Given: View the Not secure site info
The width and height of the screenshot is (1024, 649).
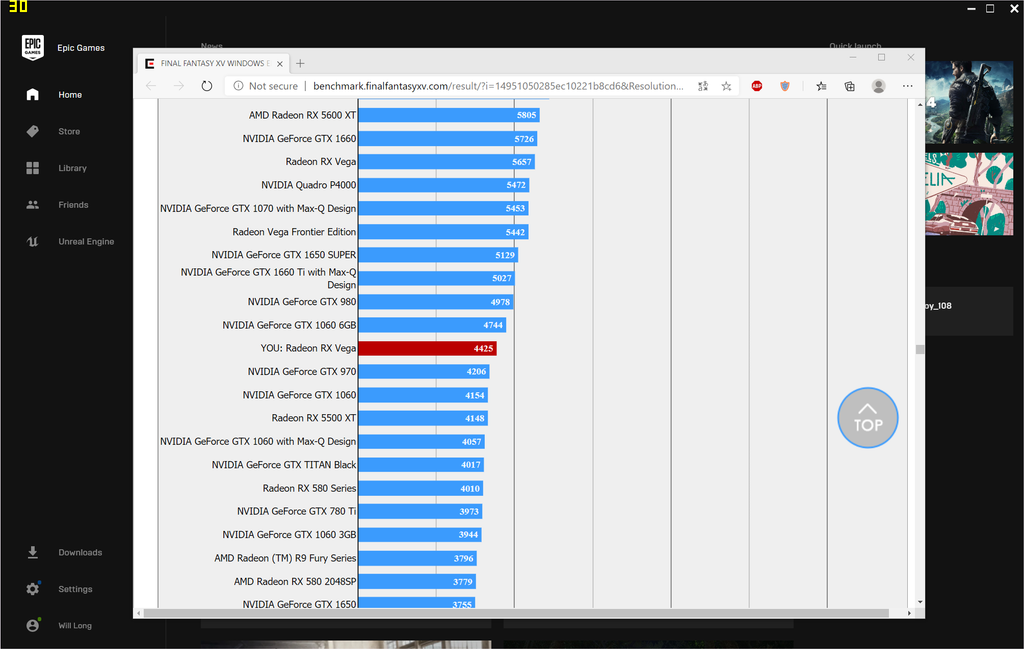Looking at the screenshot, I should pos(266,86).
